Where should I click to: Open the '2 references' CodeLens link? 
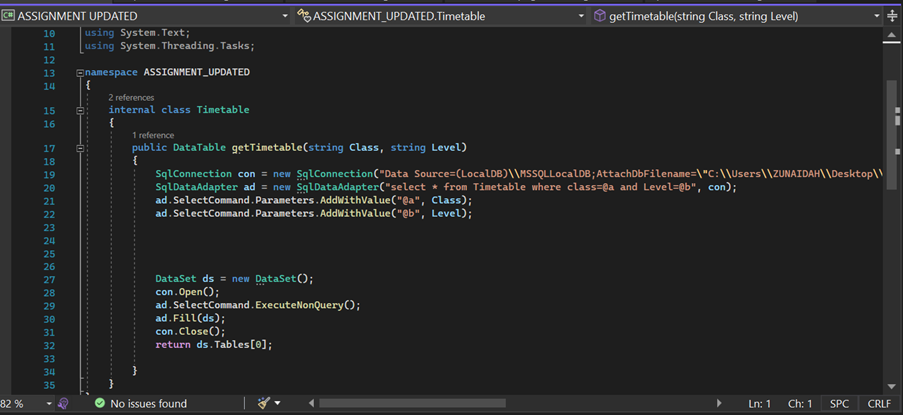[x=131, y=98]
